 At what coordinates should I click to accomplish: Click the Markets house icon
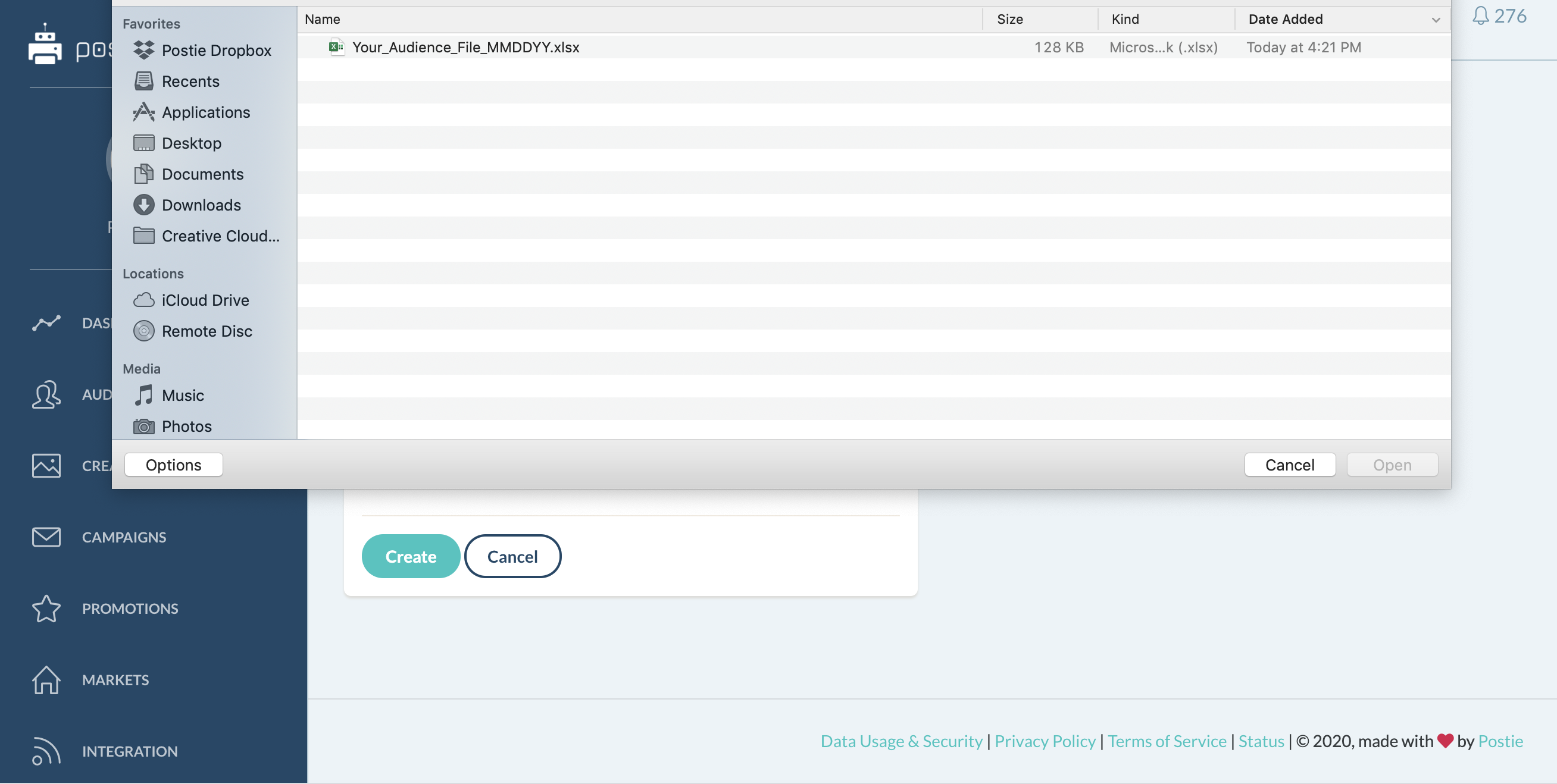coord(46,679)
